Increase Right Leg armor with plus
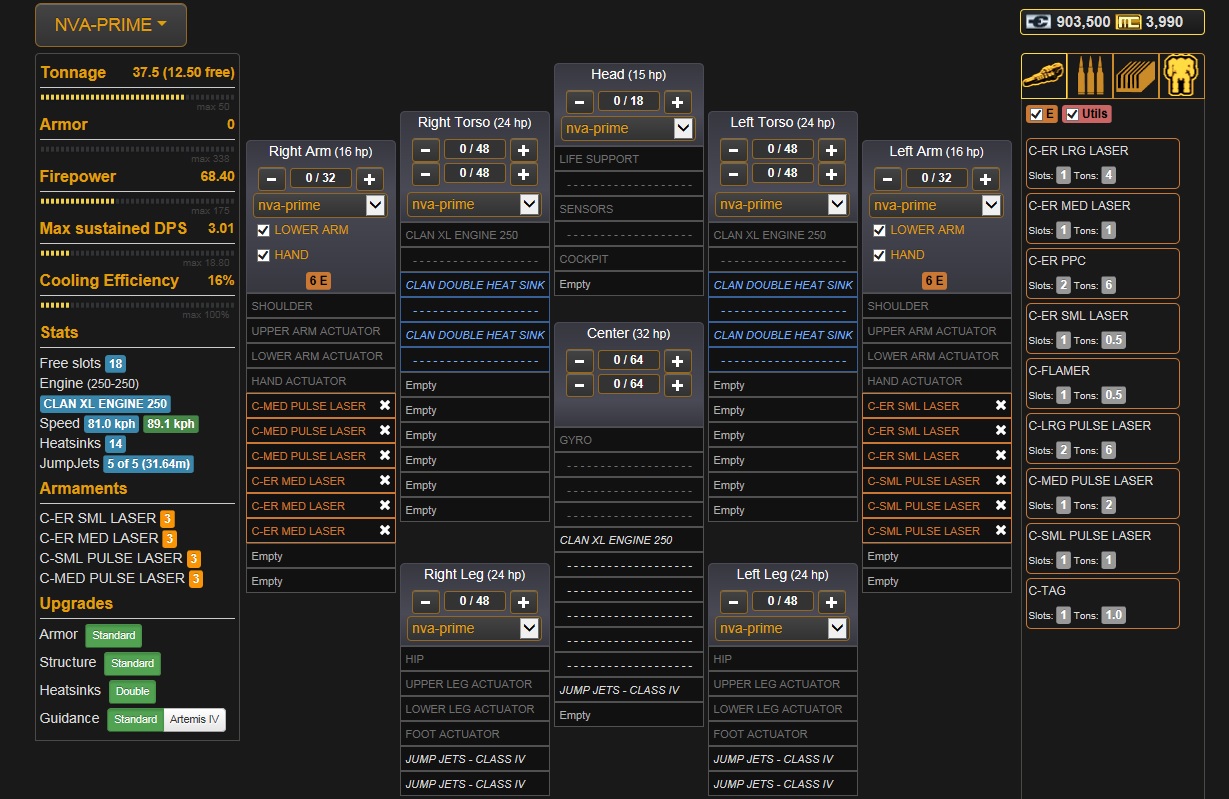This screenshot has width=1229, height=799. pos(523,602)
